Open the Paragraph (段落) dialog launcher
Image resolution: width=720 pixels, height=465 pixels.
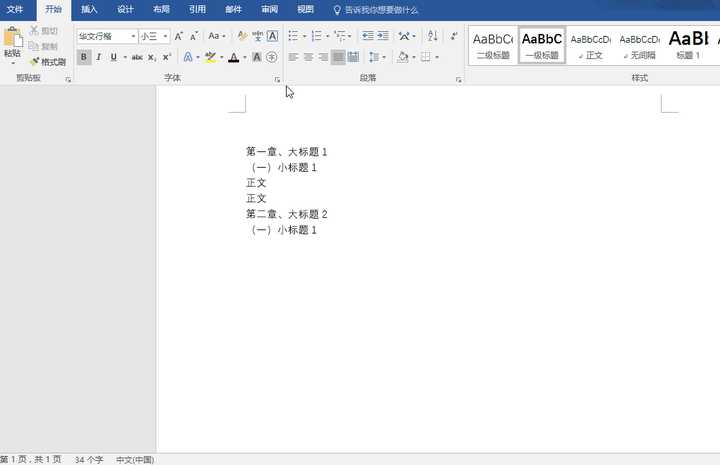pyautogui.click(x=458, y=80)
